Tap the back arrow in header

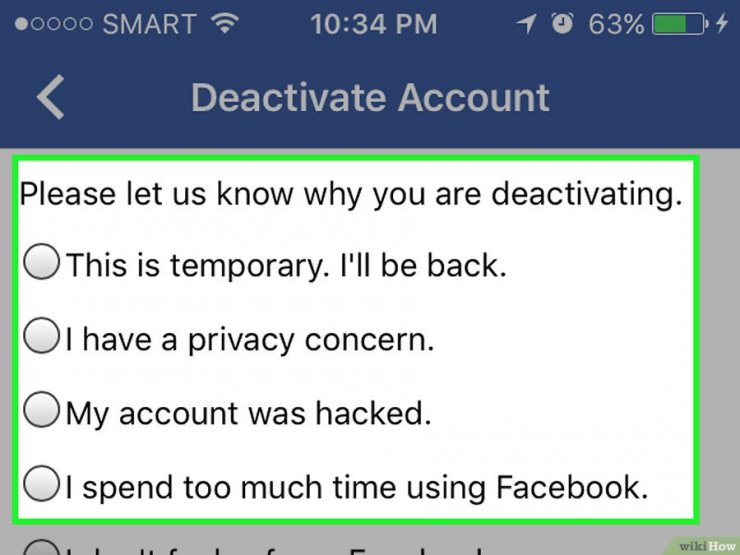pyautogui.click(x=50, y=97)
